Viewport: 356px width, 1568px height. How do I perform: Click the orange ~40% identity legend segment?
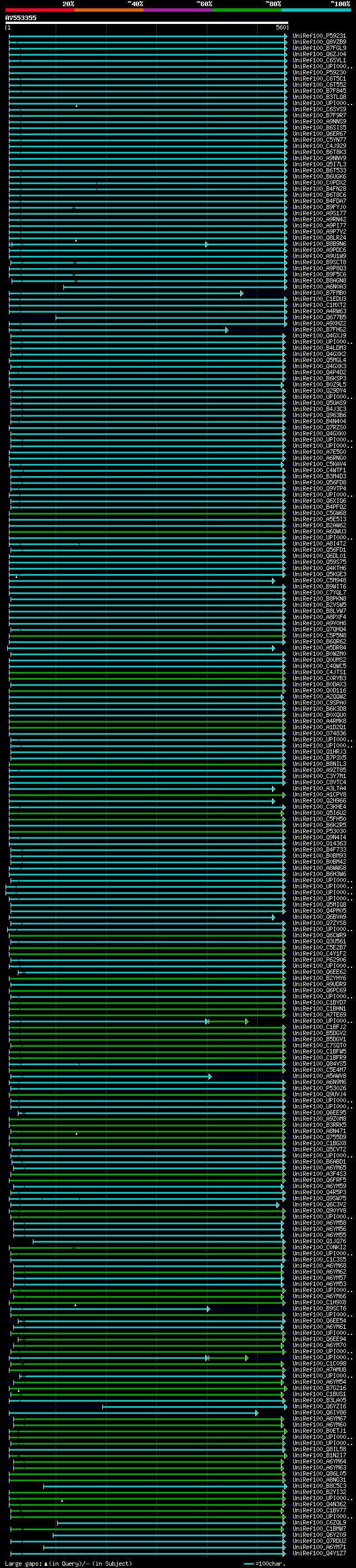[x=109, y=10]
